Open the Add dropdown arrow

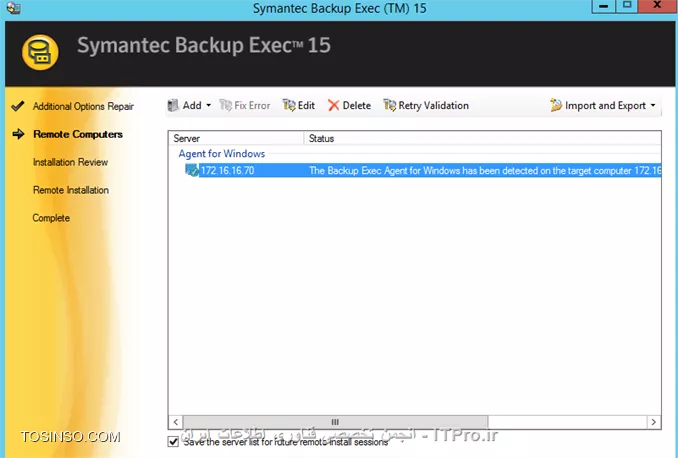208,105
